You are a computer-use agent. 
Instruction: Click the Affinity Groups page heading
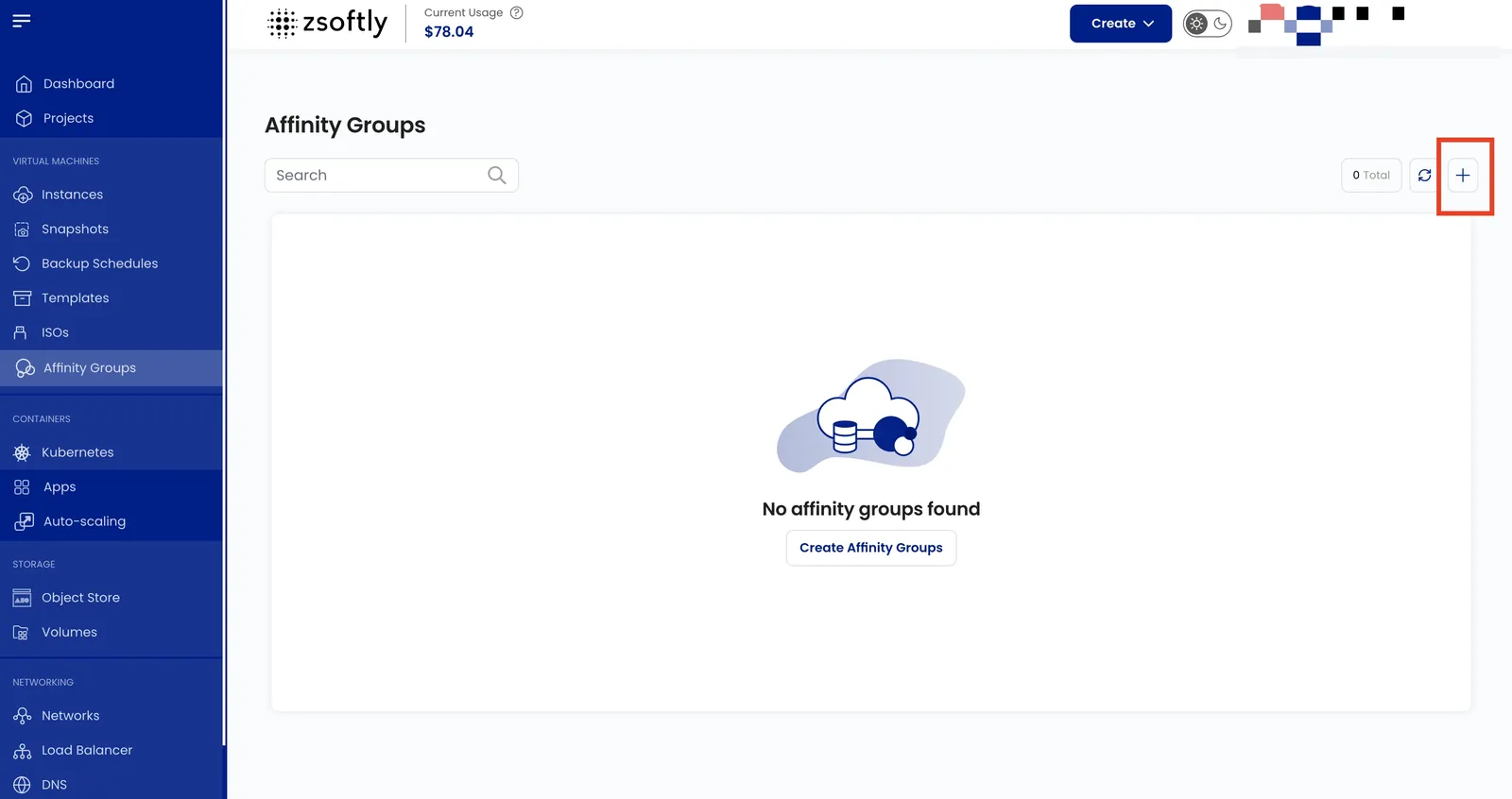click(345, 126)
